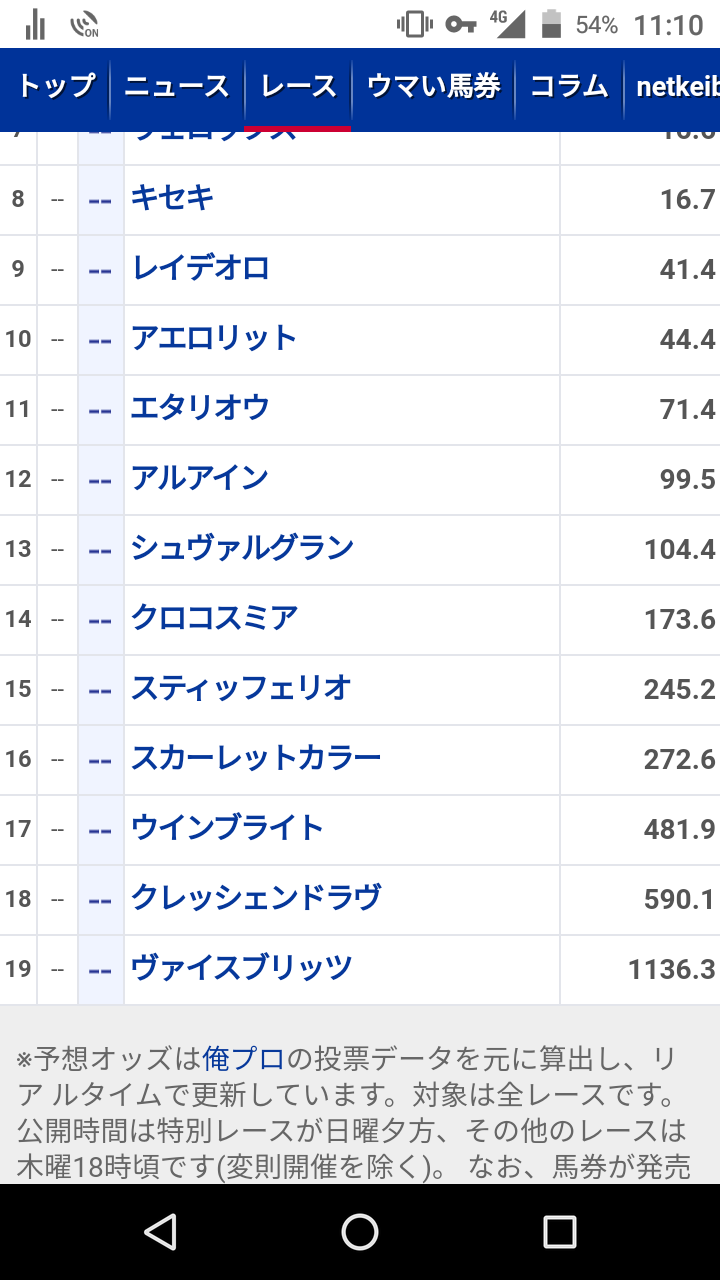Image resolution: width=720 pixels, height=1280 pixels.
Task: Tap the Android home circle icon
Action: click(x=360, y=1232)
